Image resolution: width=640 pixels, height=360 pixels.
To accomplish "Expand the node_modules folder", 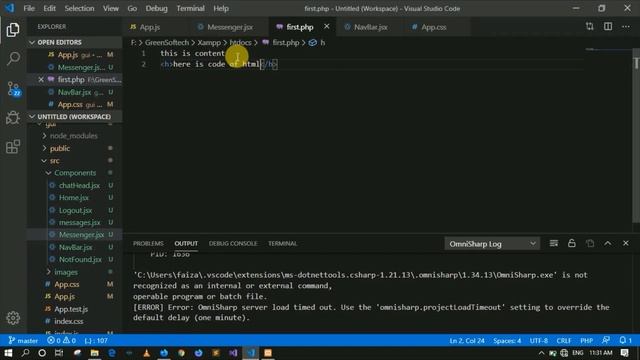I will (x=73, y=136).
